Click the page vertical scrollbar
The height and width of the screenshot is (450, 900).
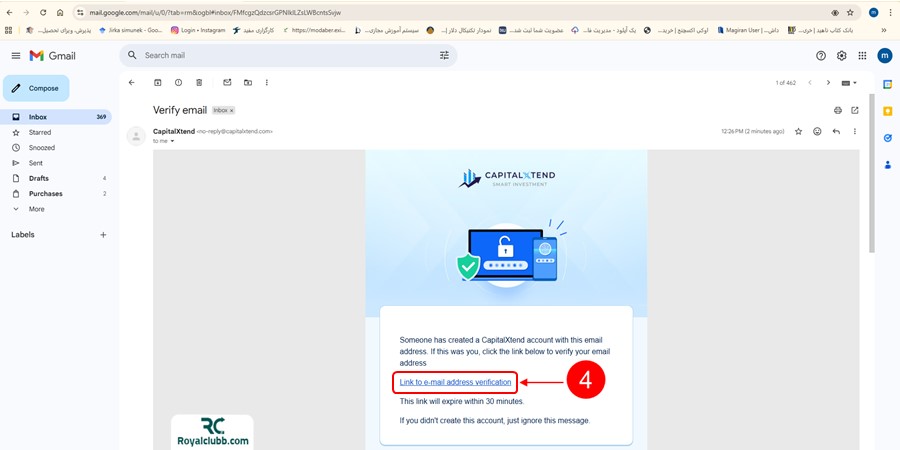coord(872,172)
